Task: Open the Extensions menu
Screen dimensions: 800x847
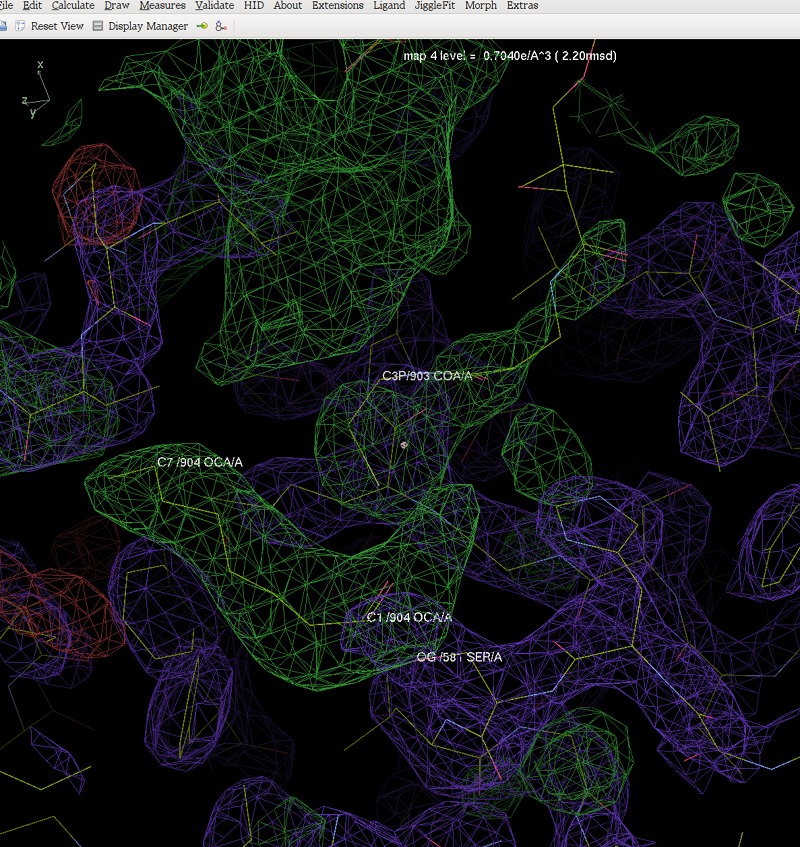Action: click(337, 6)
